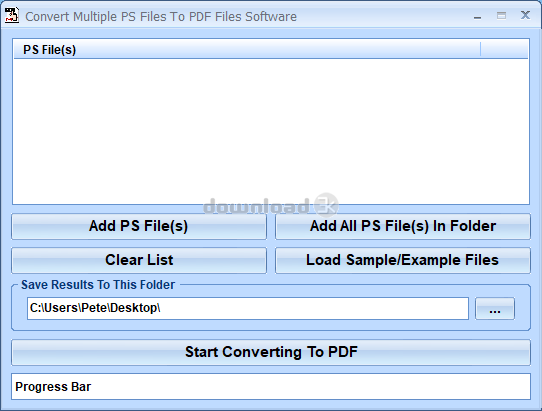Sort by the PS File(s) column header
The width and height of the screenshot is (542, 411).
[247, 49]
